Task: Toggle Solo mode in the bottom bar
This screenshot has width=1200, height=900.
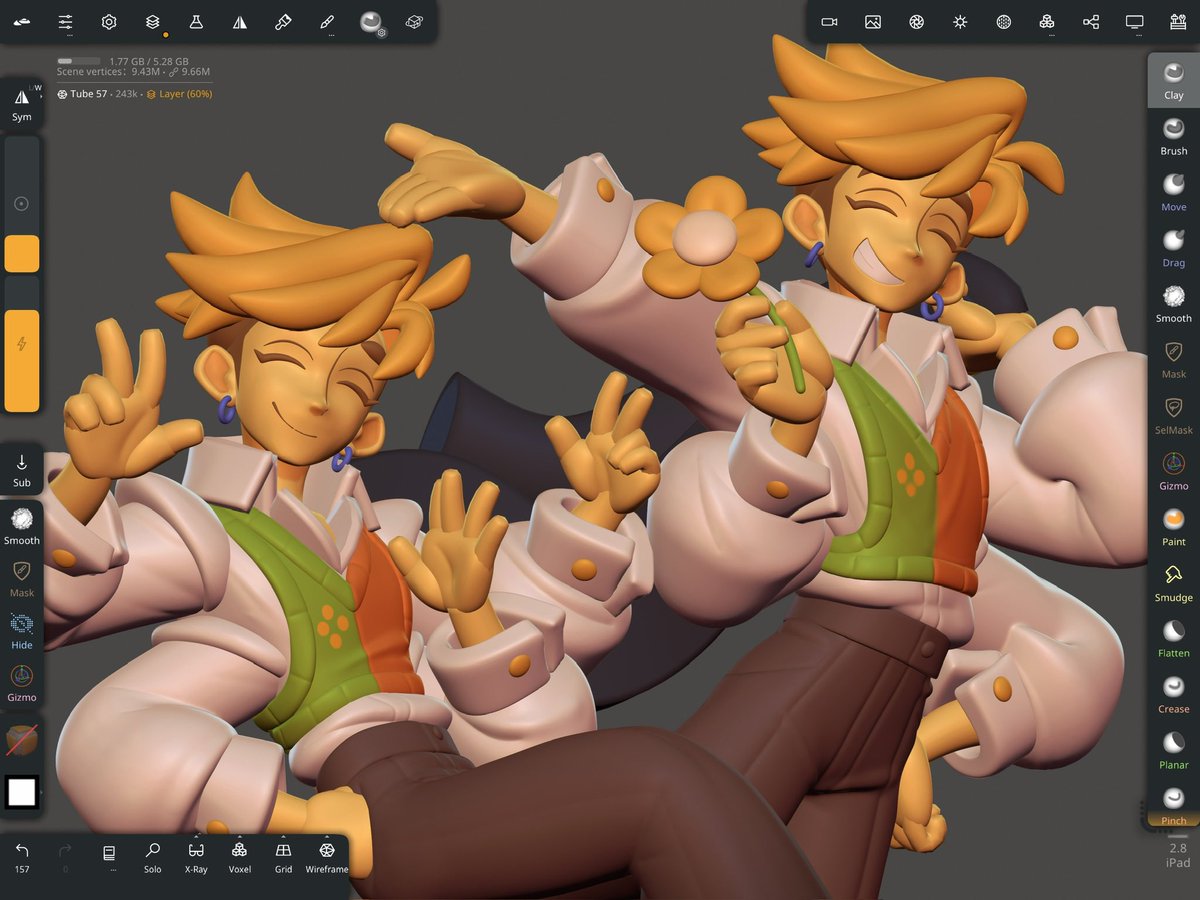Action: tap(152, 857)
